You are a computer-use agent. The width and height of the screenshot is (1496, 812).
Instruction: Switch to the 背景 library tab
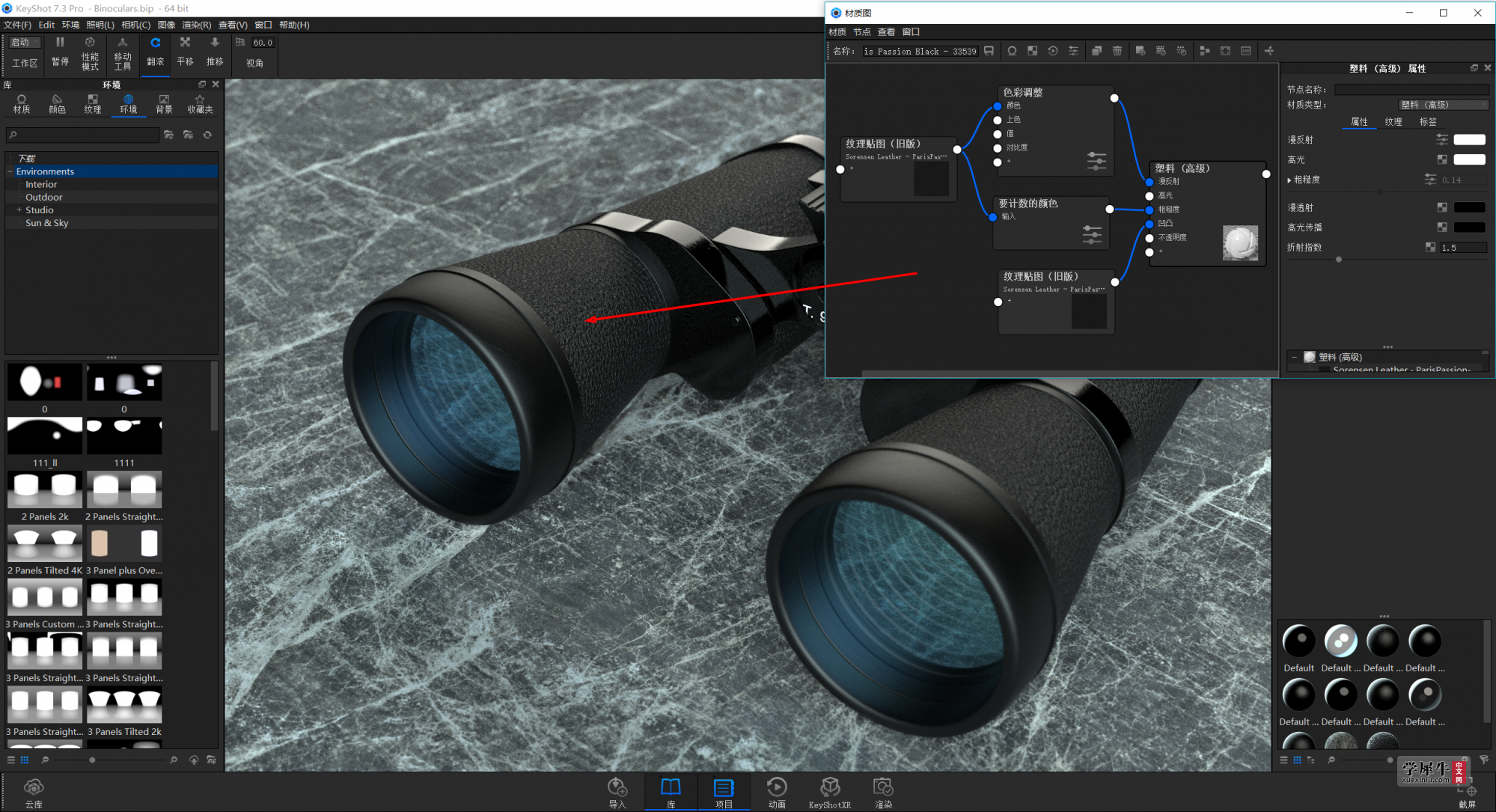[164, 104]
